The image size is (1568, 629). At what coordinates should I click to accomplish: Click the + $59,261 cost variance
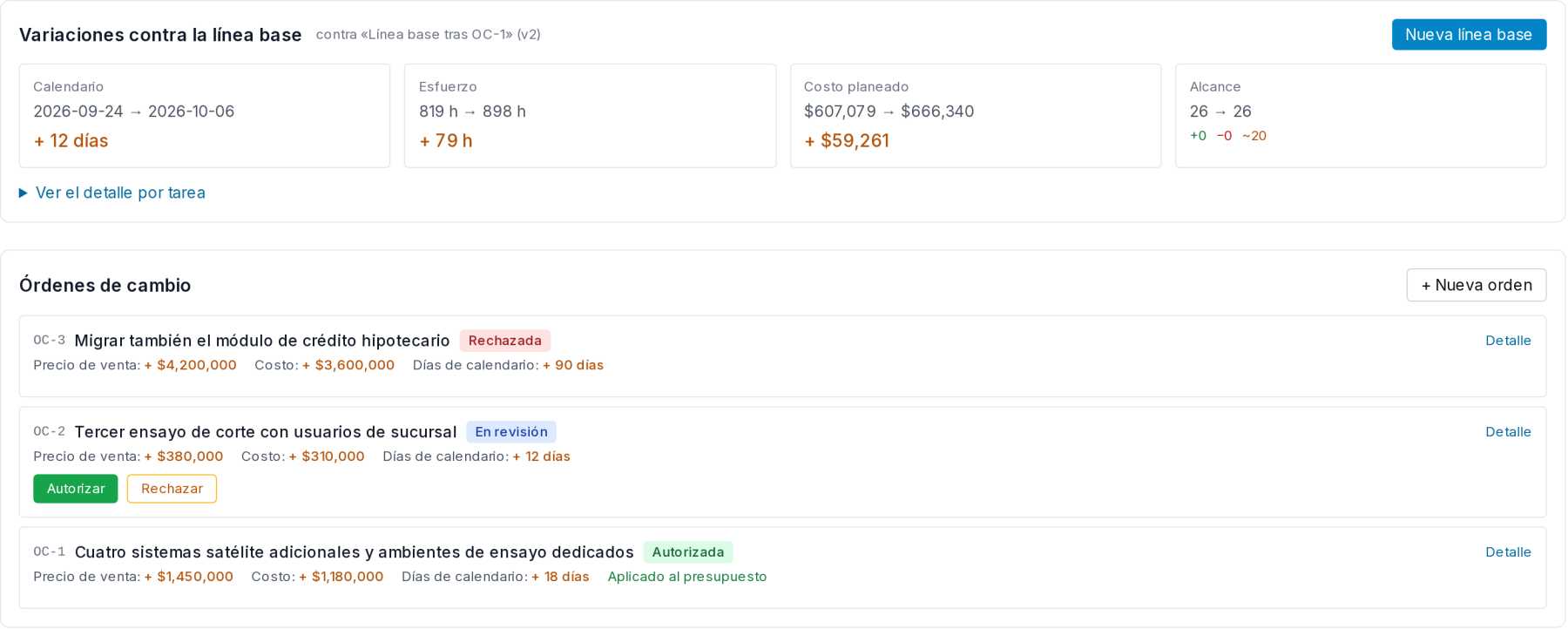pyautogui.click(x=847, y=141)
